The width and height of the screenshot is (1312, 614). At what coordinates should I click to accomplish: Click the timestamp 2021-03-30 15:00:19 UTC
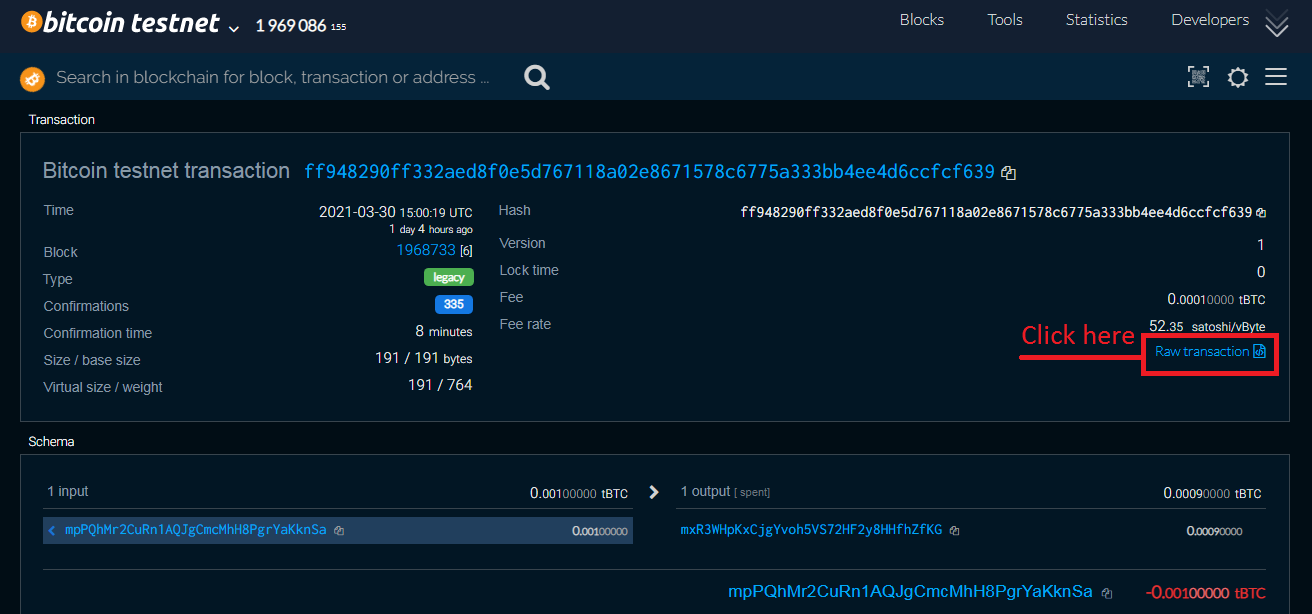click(396, 212)
